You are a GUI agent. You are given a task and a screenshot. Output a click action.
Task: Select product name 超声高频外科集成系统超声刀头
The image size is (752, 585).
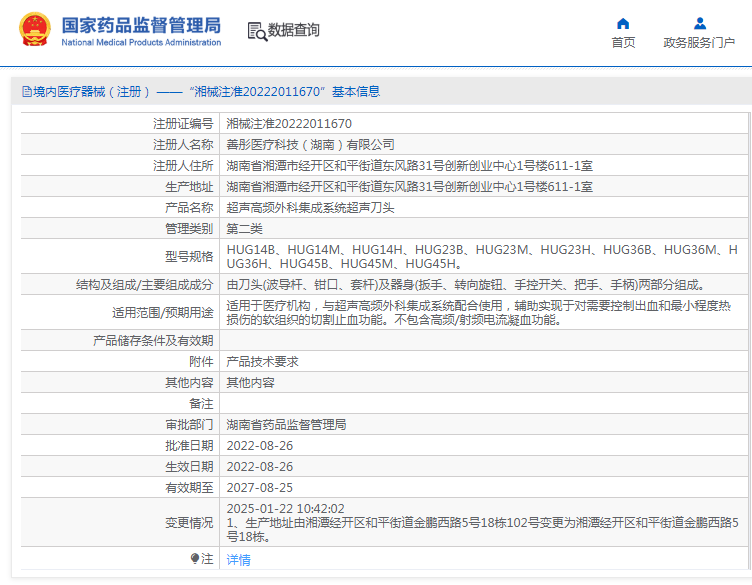pos(310,208)
